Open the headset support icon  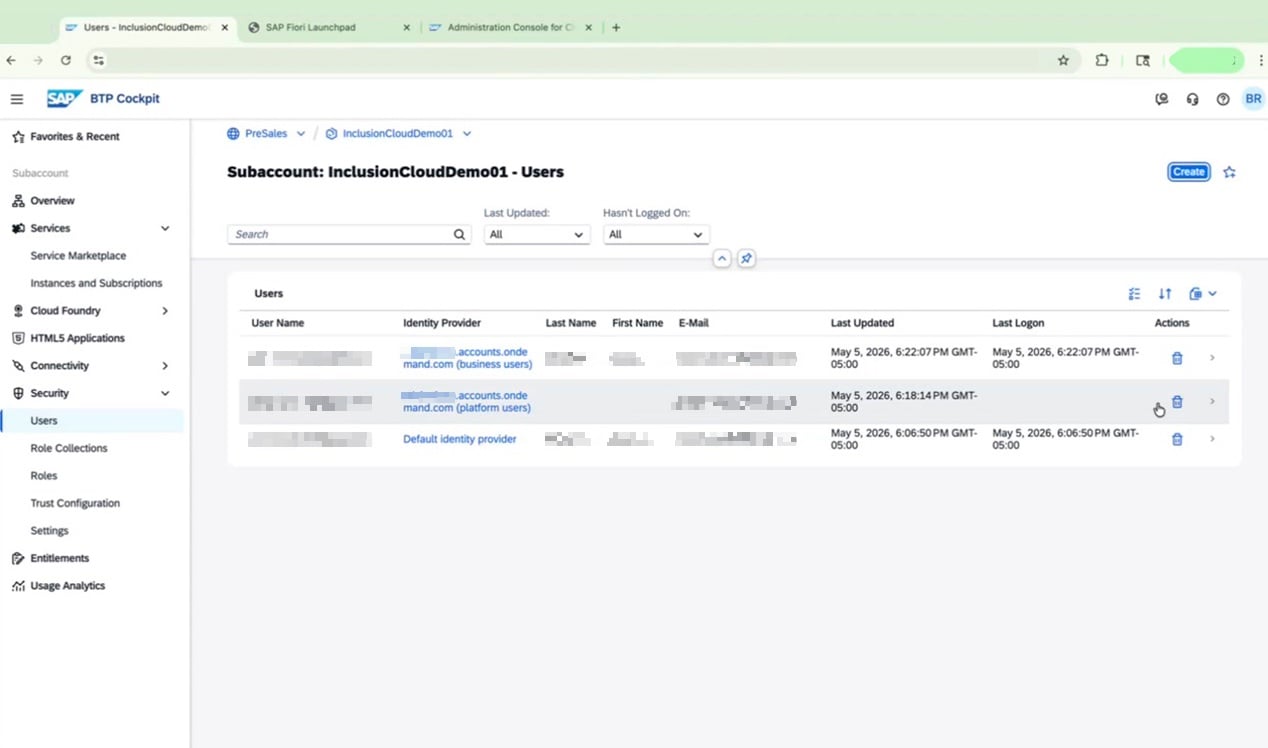(x=1192, y=99)
